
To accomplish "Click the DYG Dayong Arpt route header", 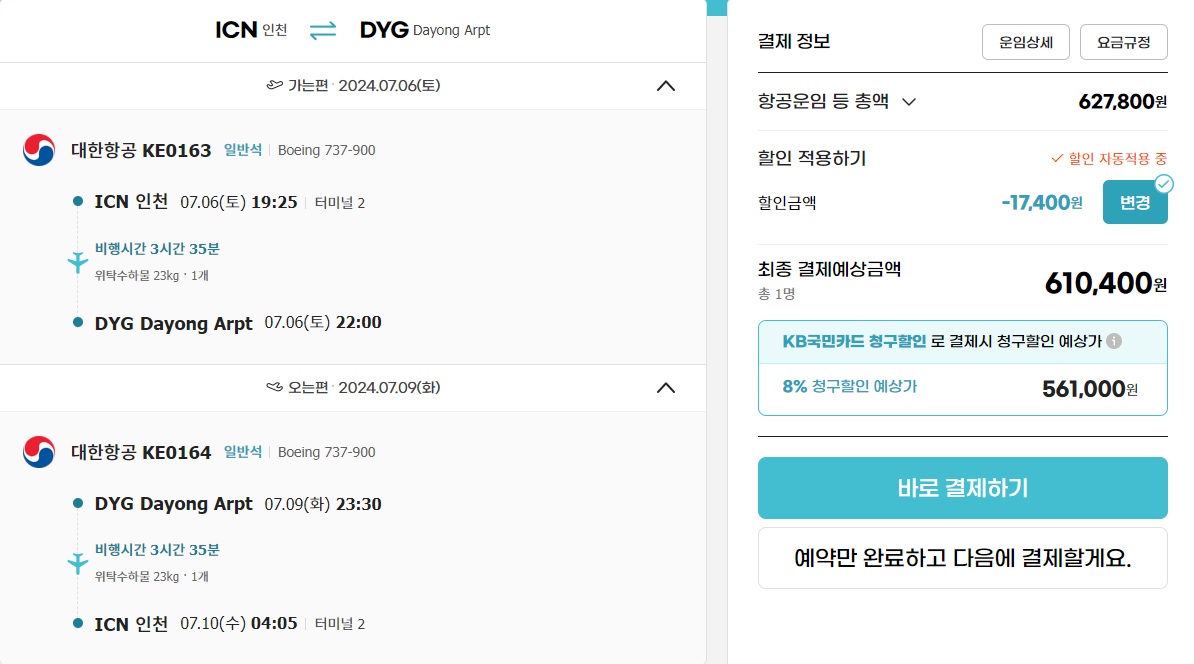I will 425,30.
